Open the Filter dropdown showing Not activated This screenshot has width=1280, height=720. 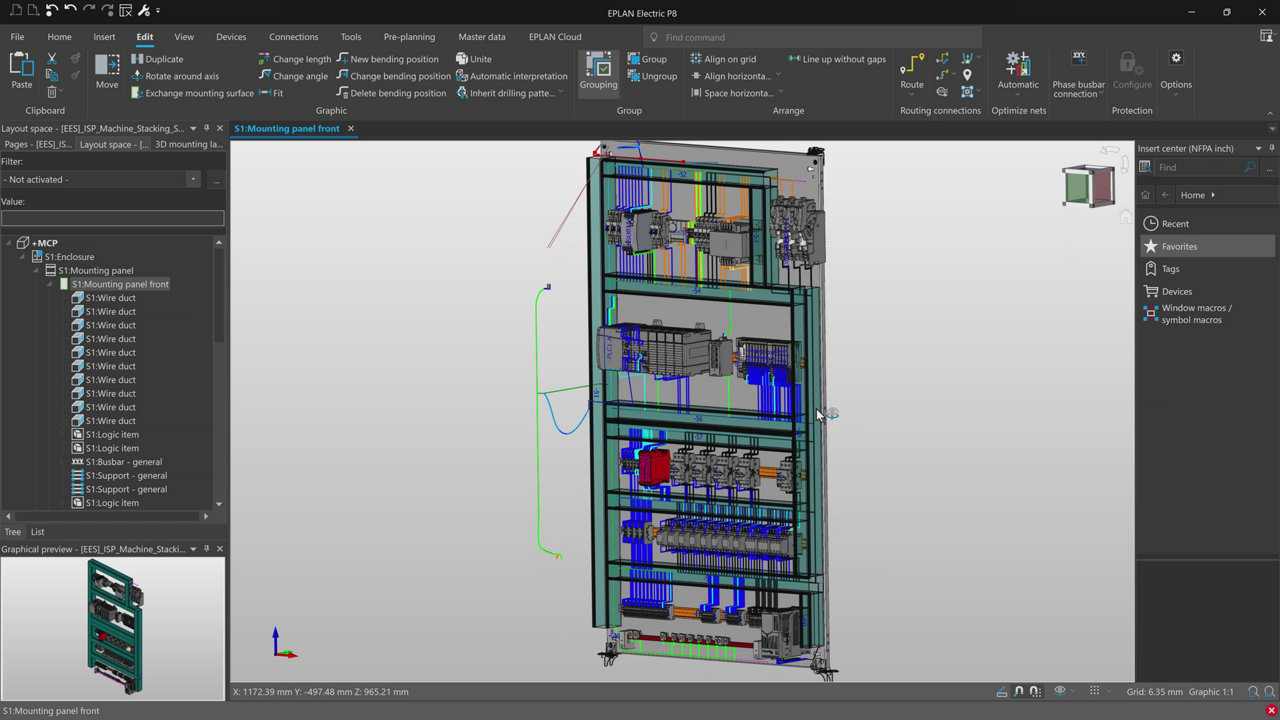(193, 180)
